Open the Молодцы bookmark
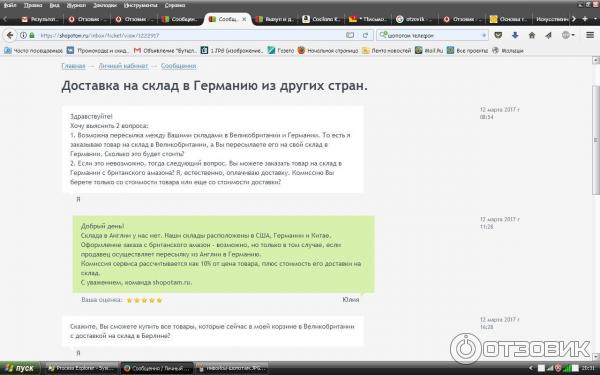600x375 pixels. point(507,51)
